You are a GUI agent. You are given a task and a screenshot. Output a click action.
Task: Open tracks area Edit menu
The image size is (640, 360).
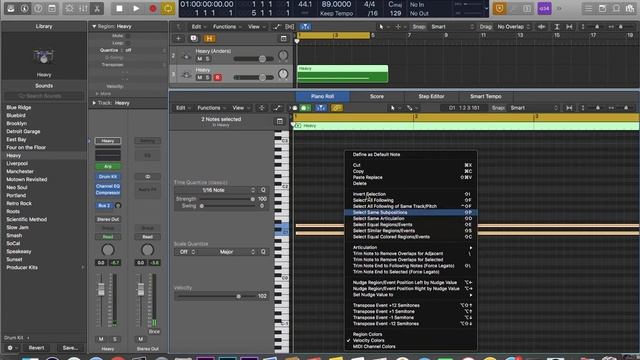198,27
